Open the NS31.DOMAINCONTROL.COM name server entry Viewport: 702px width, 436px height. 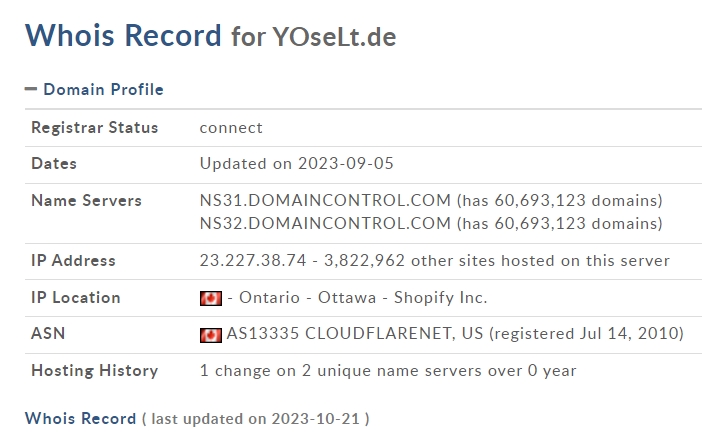pyautogui.click(x=325, y=200)
